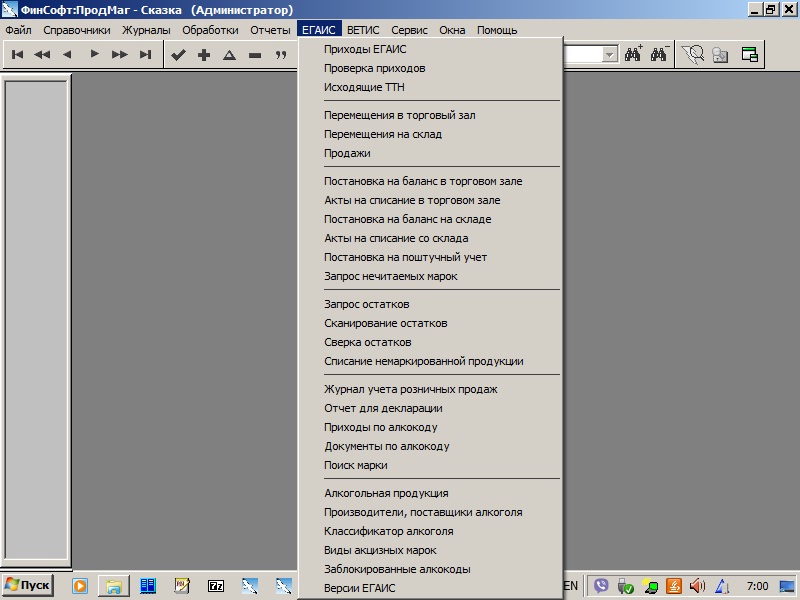Screen dimensions: 800x600
Task: Open the Файл menu
Action: point(18,30)
